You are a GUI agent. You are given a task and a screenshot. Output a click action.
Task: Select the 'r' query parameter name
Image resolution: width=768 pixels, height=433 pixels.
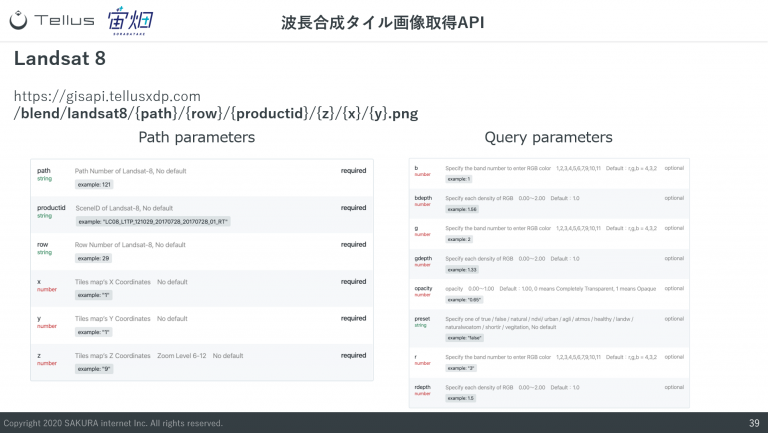[x=416, y=357]
